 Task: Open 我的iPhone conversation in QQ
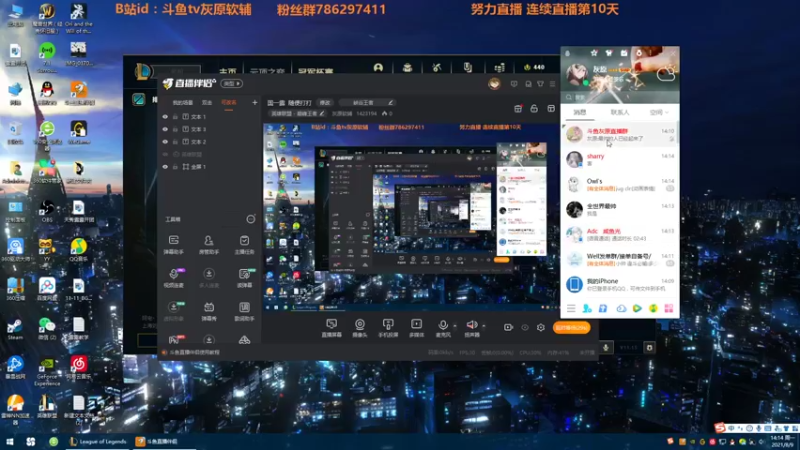(619, 284)
